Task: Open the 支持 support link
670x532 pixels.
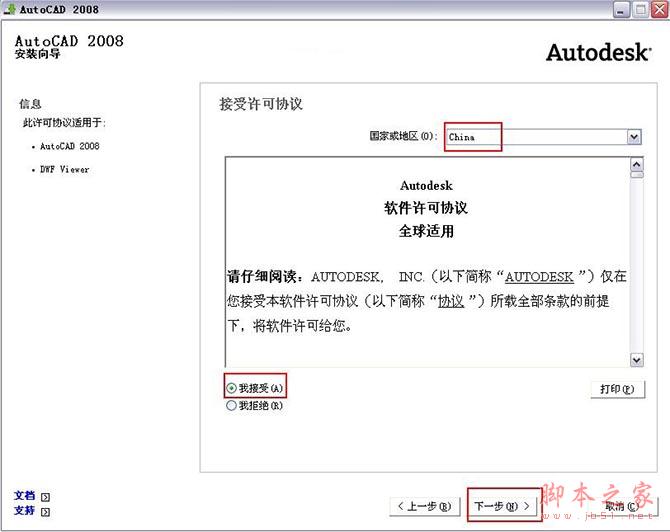Action: 24,511
